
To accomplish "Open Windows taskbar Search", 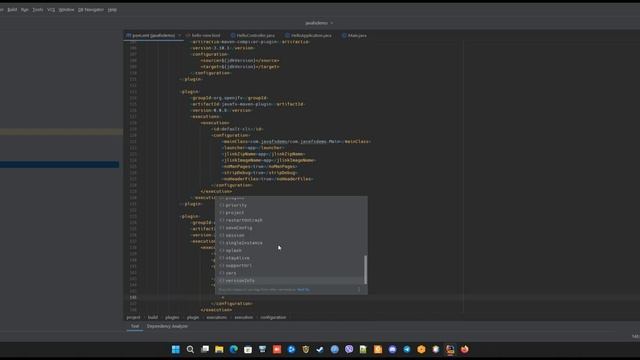I will coord(190,349).
